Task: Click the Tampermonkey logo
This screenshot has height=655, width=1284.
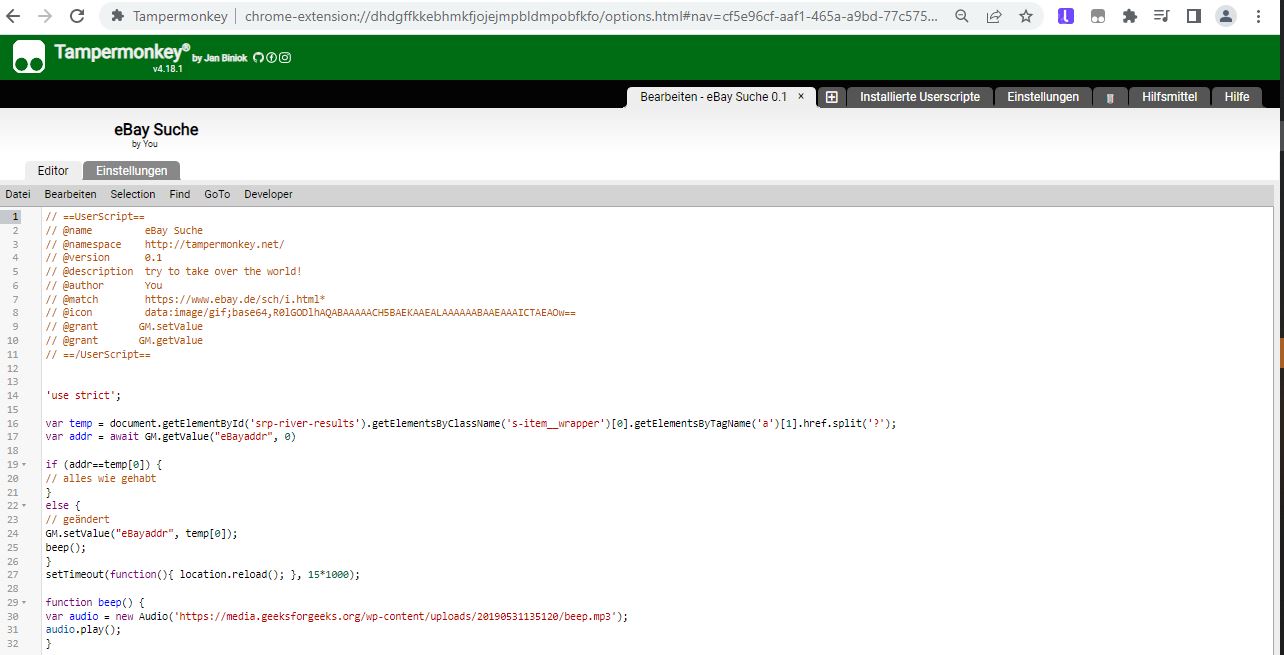Action: (29, 57)
